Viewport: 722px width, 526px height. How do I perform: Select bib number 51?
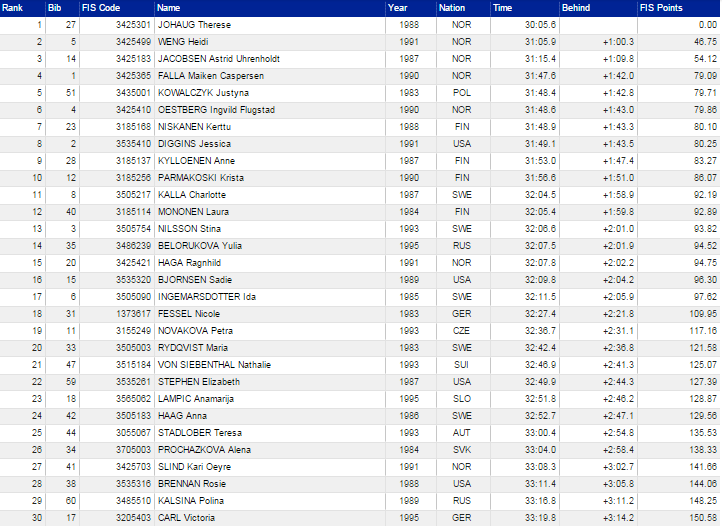[70, 93]
